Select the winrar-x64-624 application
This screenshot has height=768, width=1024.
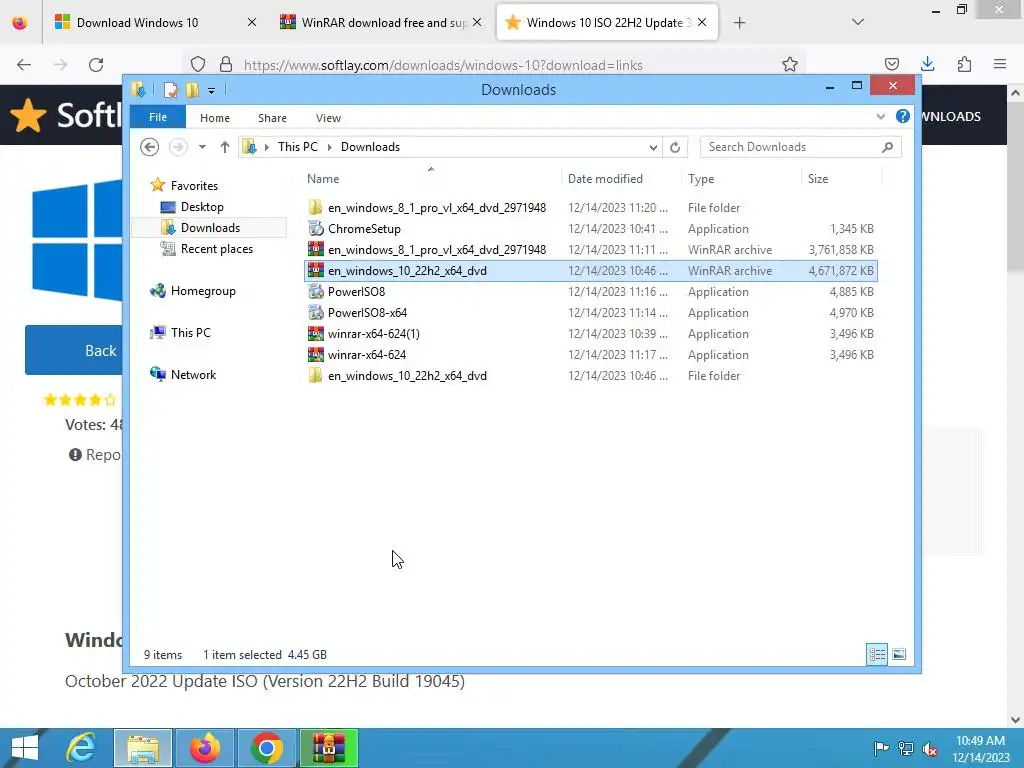(591, 355)
